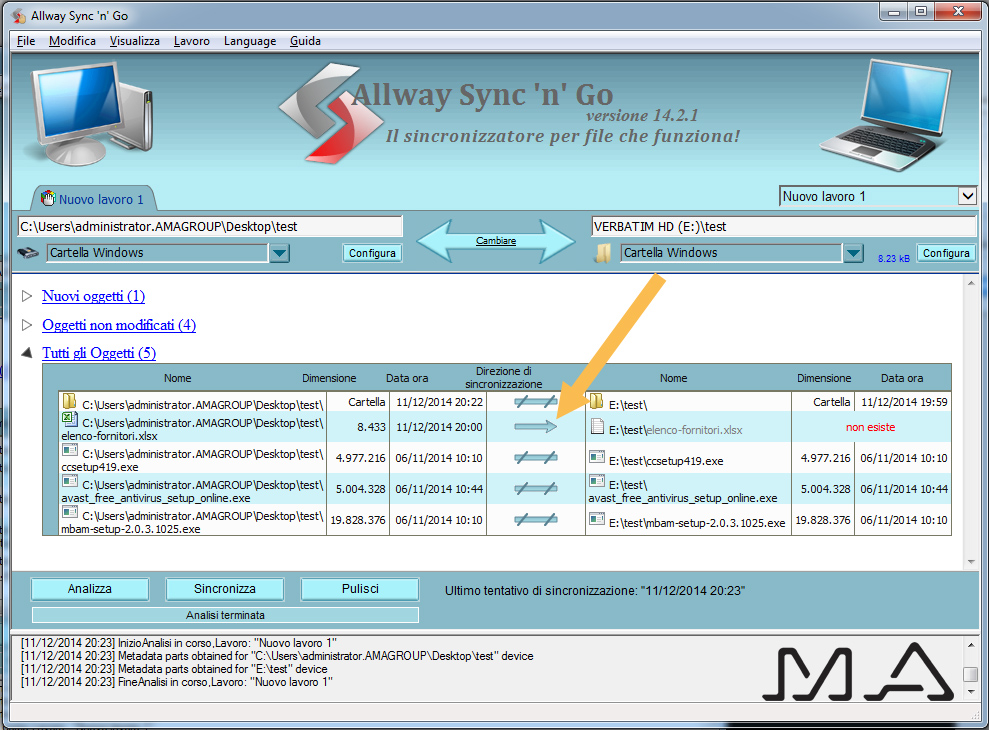Click exe icon of left avast_free_antivirus_setup_online.exe

[x=69, y=481]
